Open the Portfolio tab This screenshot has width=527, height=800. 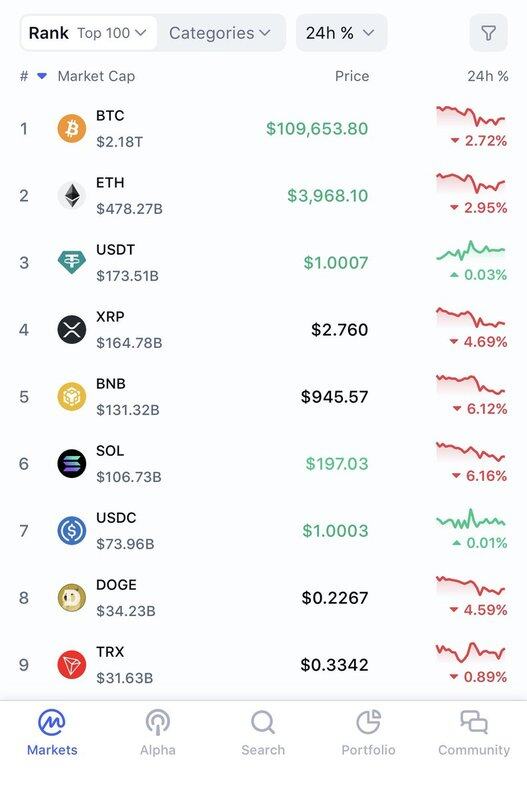(368, 733)
